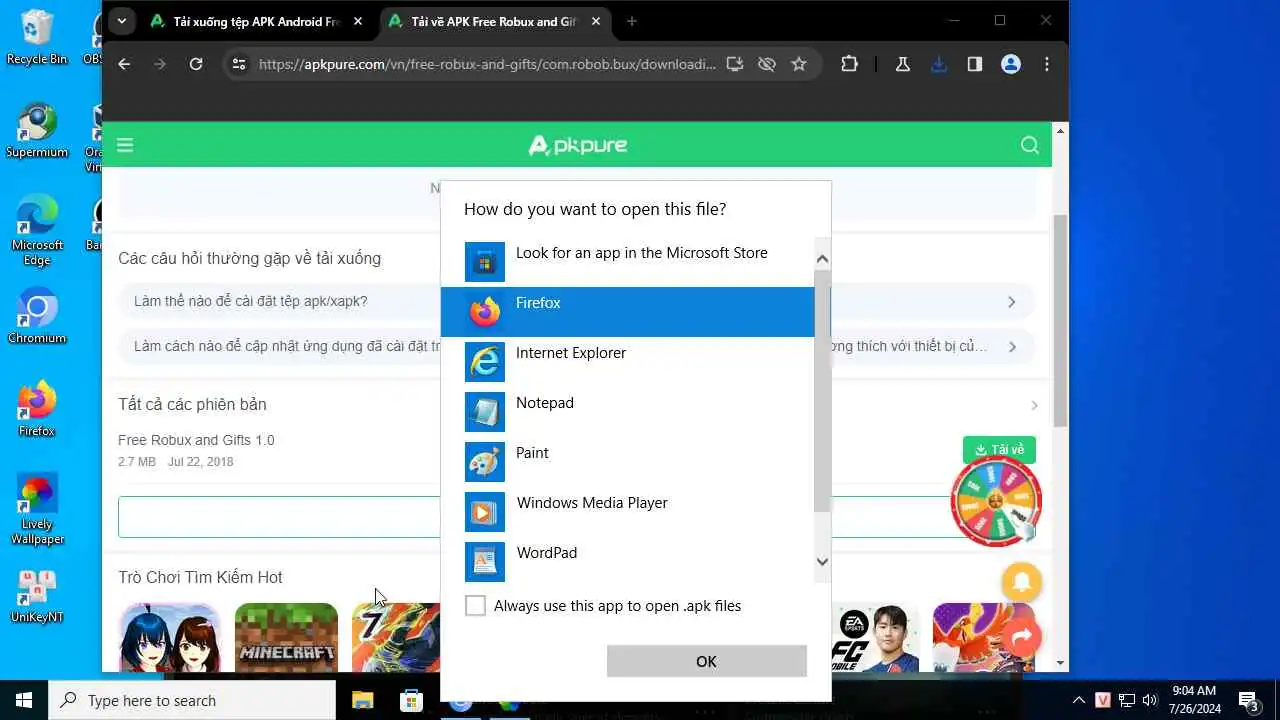The image size is (1280, 720).
Task: Check Always use this app for .apk files
Action: 476,606
